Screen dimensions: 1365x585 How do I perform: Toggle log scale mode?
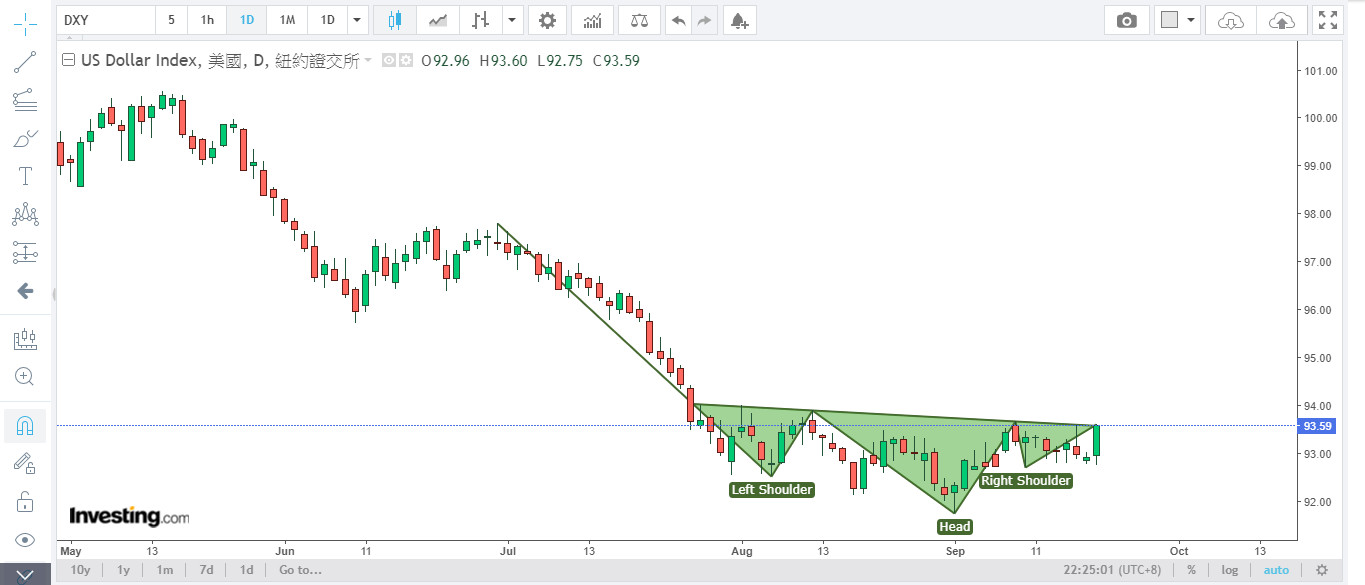click(x=1229, y=570)
